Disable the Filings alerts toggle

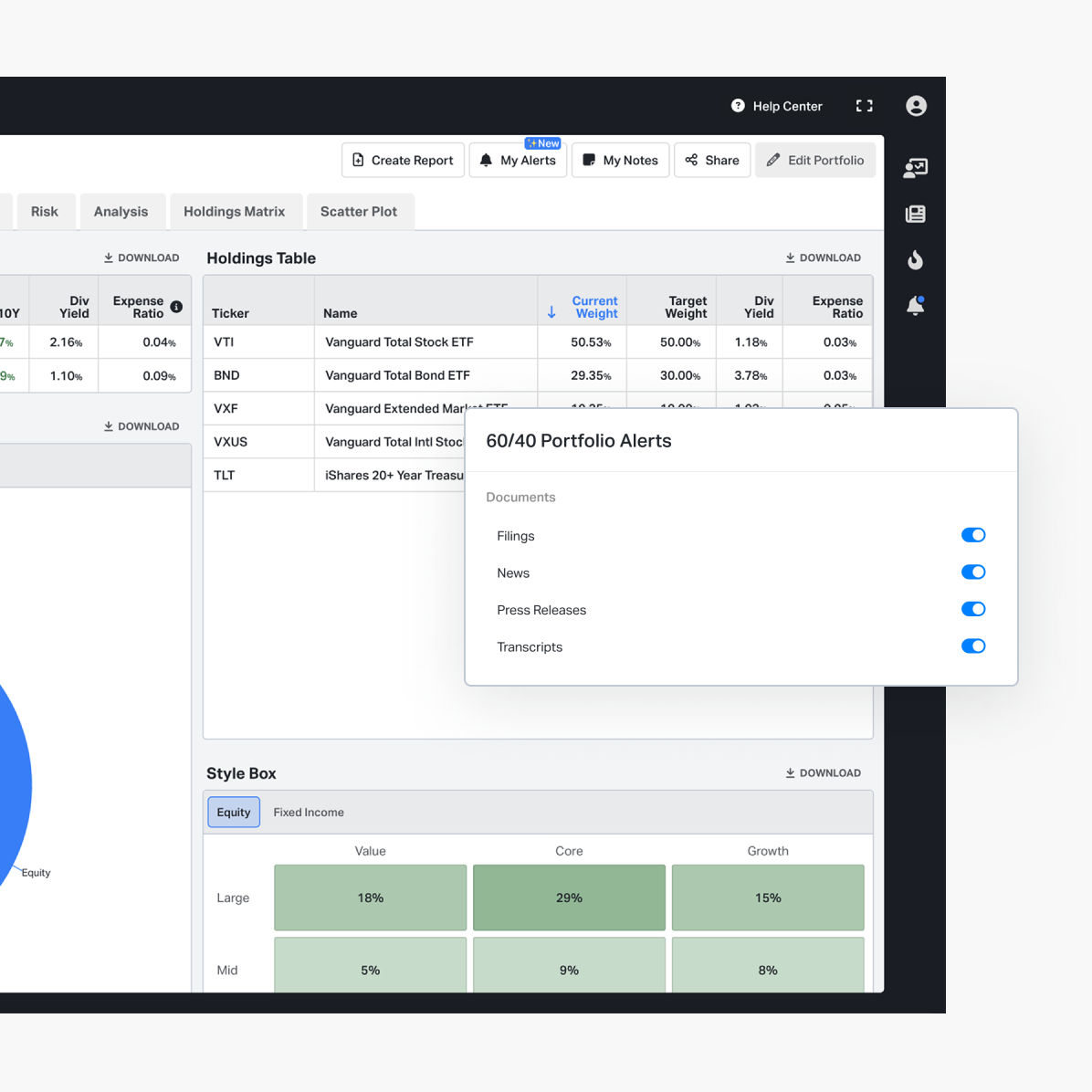coord(972,535)
